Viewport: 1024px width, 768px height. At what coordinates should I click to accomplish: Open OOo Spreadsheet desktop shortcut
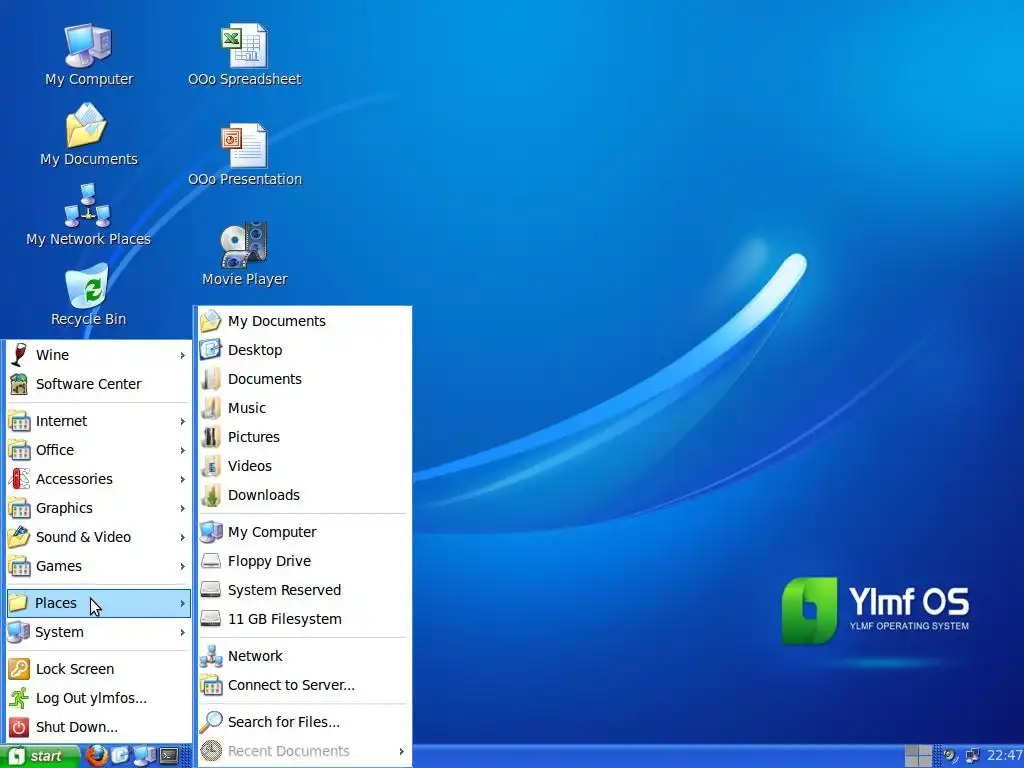(244, 55)
